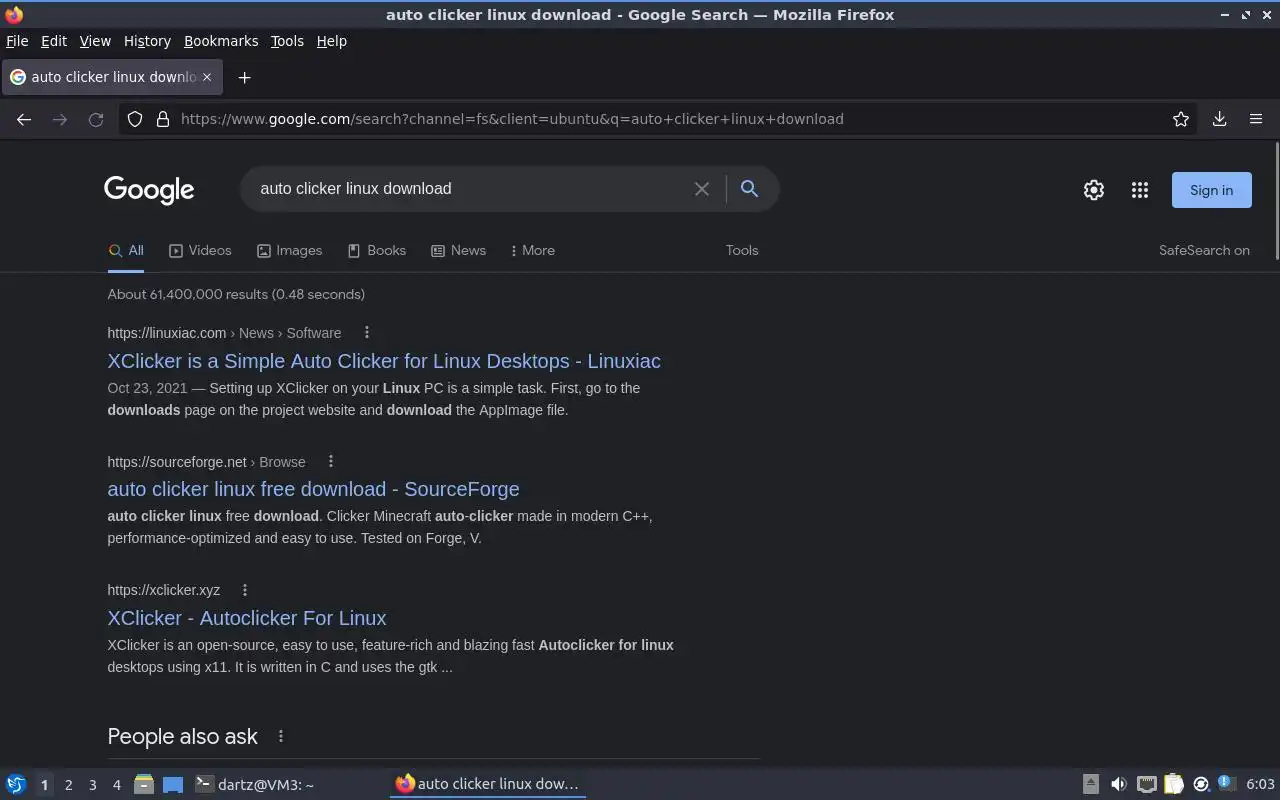Click the page vertical scrollbar
Viewport: 1280px width, 800px height.
(x=1277, y=202)
